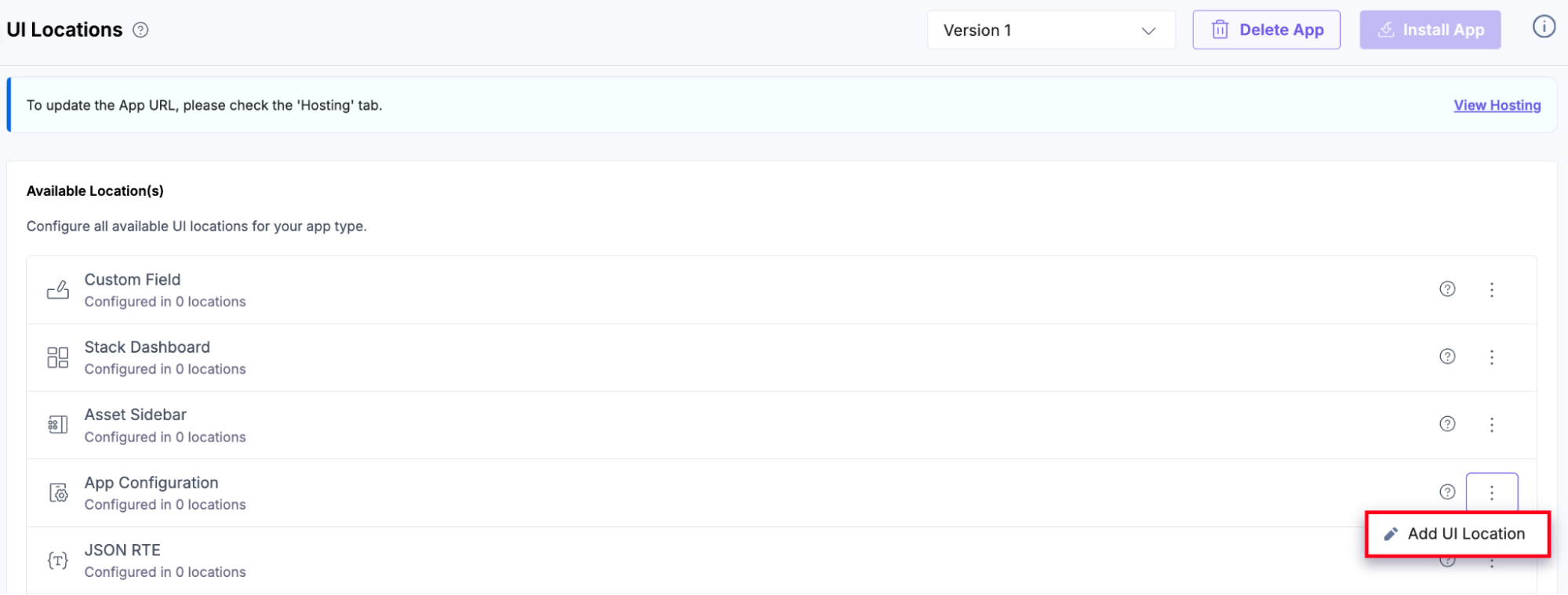Open Asset Sidebar three-dot options menu
Viewport: 1568px width, 595px height.
coord(1491,425)
